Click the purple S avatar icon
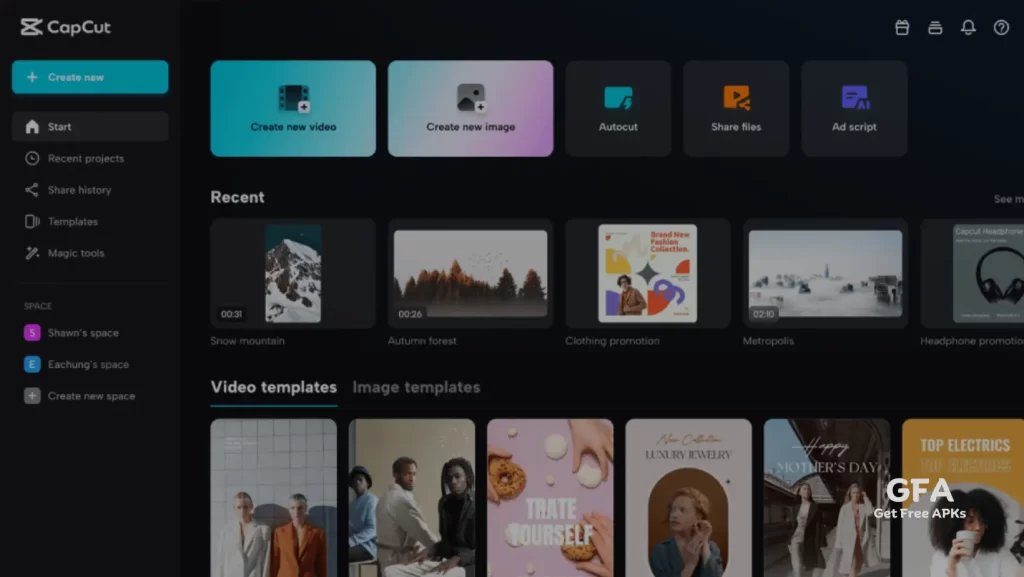This screenshot has width=1024, height=577. (x=32, y=333)
